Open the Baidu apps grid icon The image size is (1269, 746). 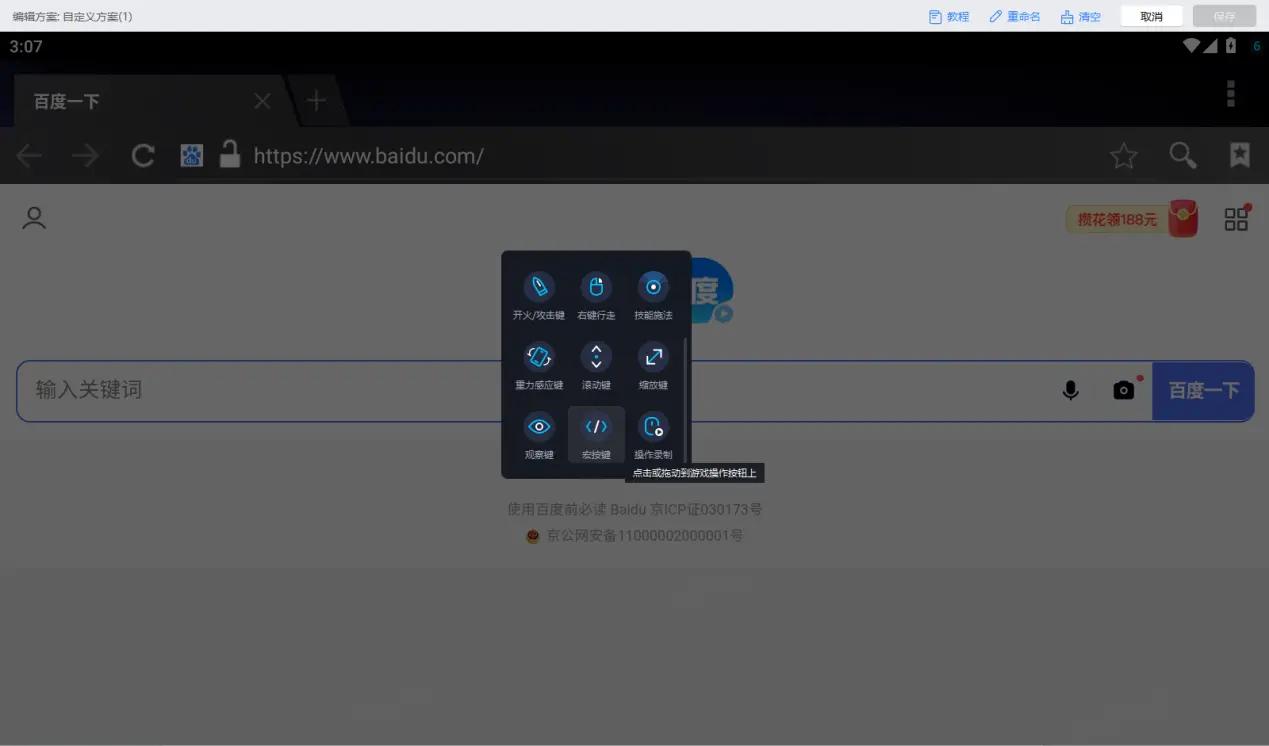coord(1237,219)
